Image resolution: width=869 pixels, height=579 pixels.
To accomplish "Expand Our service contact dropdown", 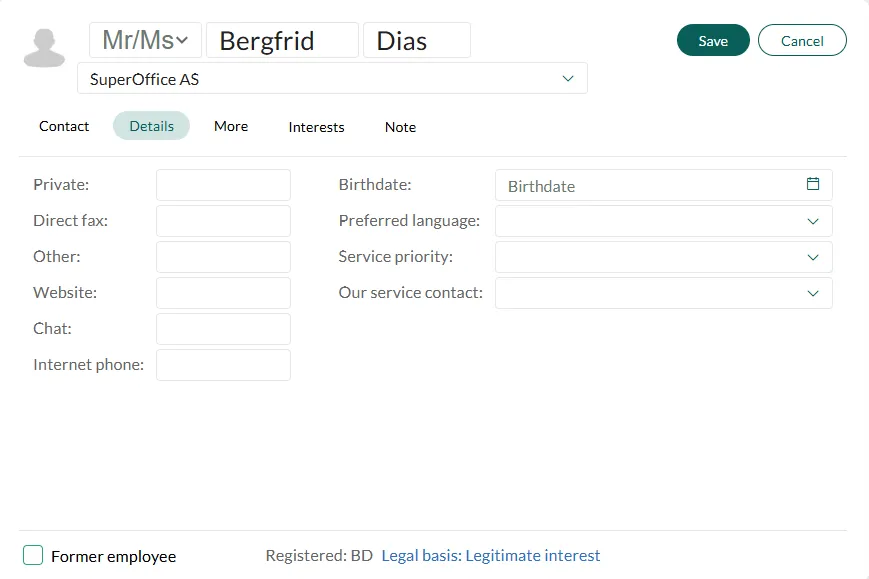I will pos(812,293).
